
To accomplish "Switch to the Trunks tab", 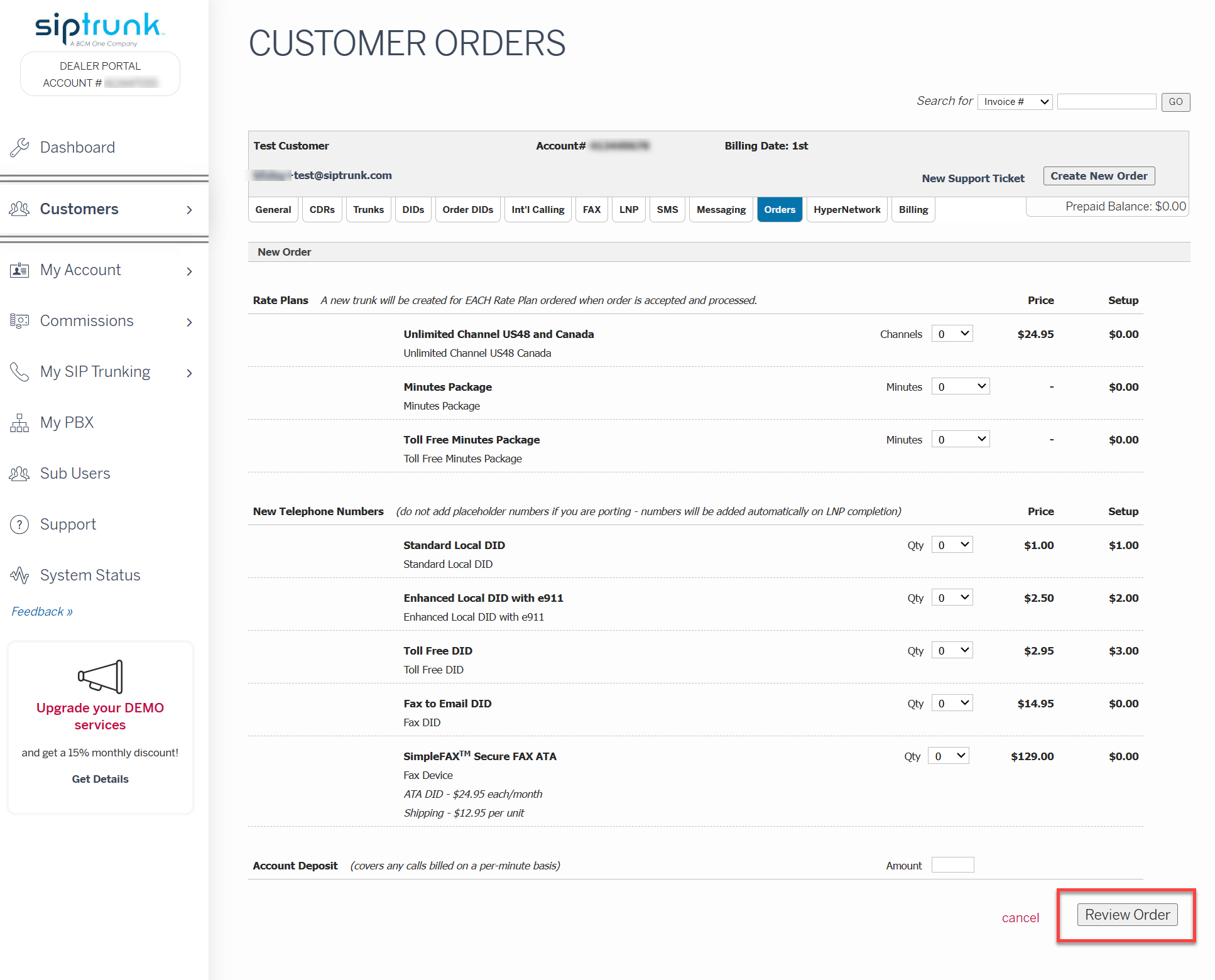I will (x=368, y=210).
